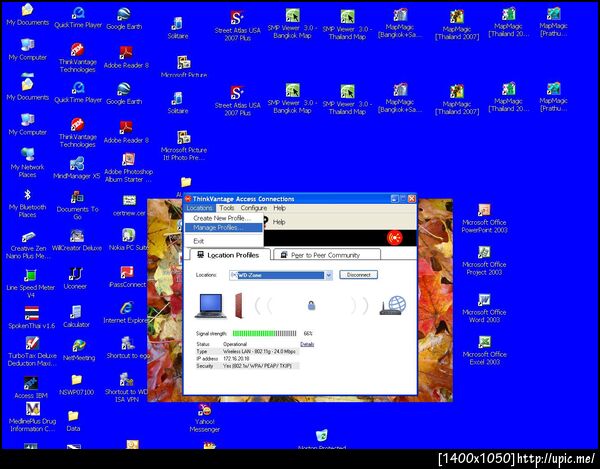Click the Help toolbar button with question mark
The image size is (600, 469).
[276, 221]
